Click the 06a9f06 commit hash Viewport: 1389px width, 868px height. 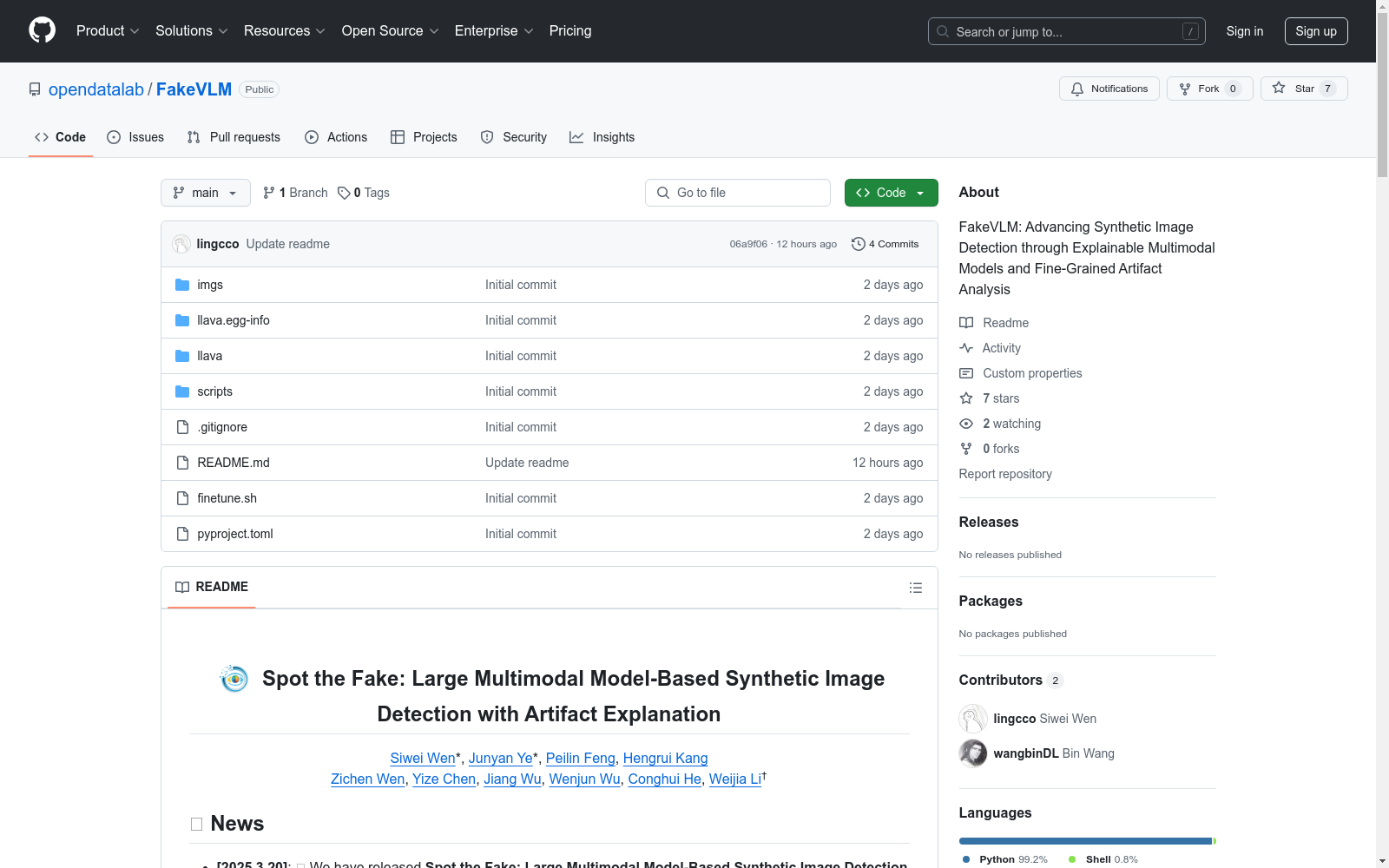[748, 244]
